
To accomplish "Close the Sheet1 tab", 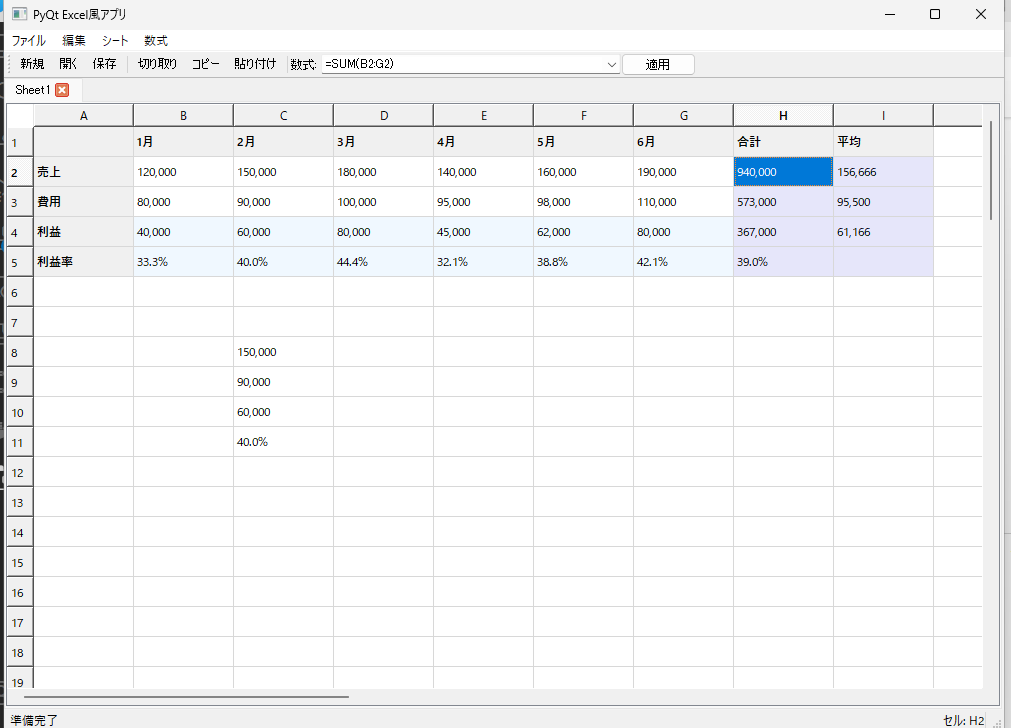I will click(62, 89).
